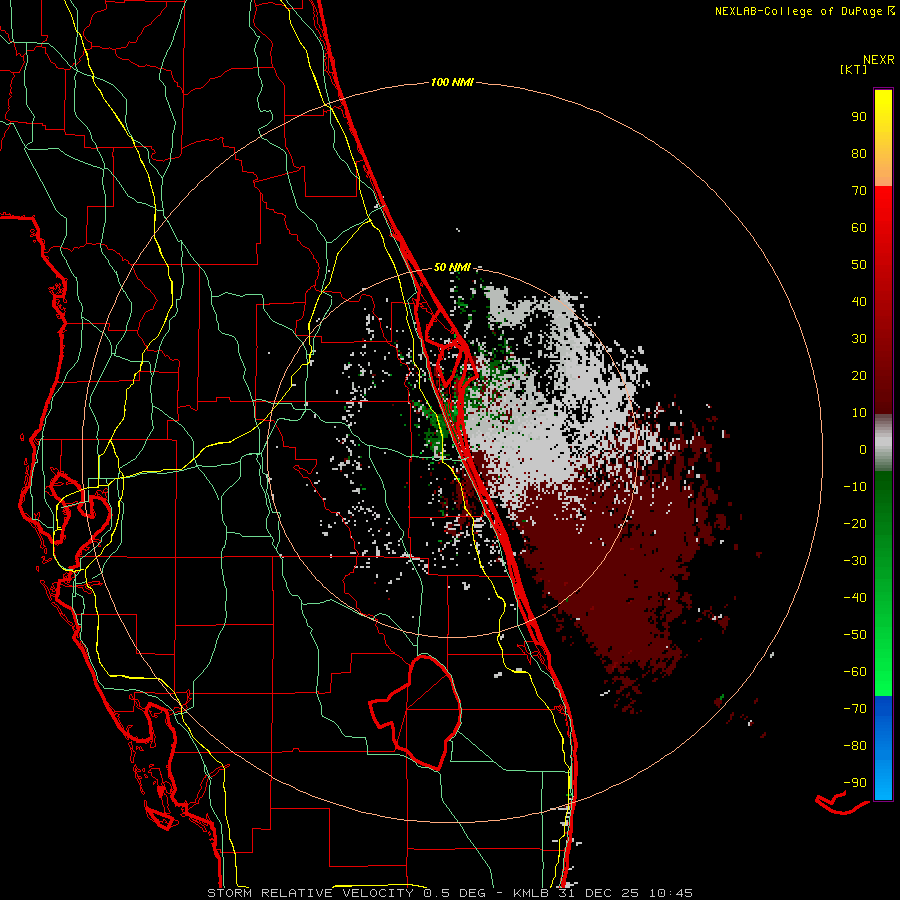Click the 50 NMI range ring label

(x=452, y=267)
